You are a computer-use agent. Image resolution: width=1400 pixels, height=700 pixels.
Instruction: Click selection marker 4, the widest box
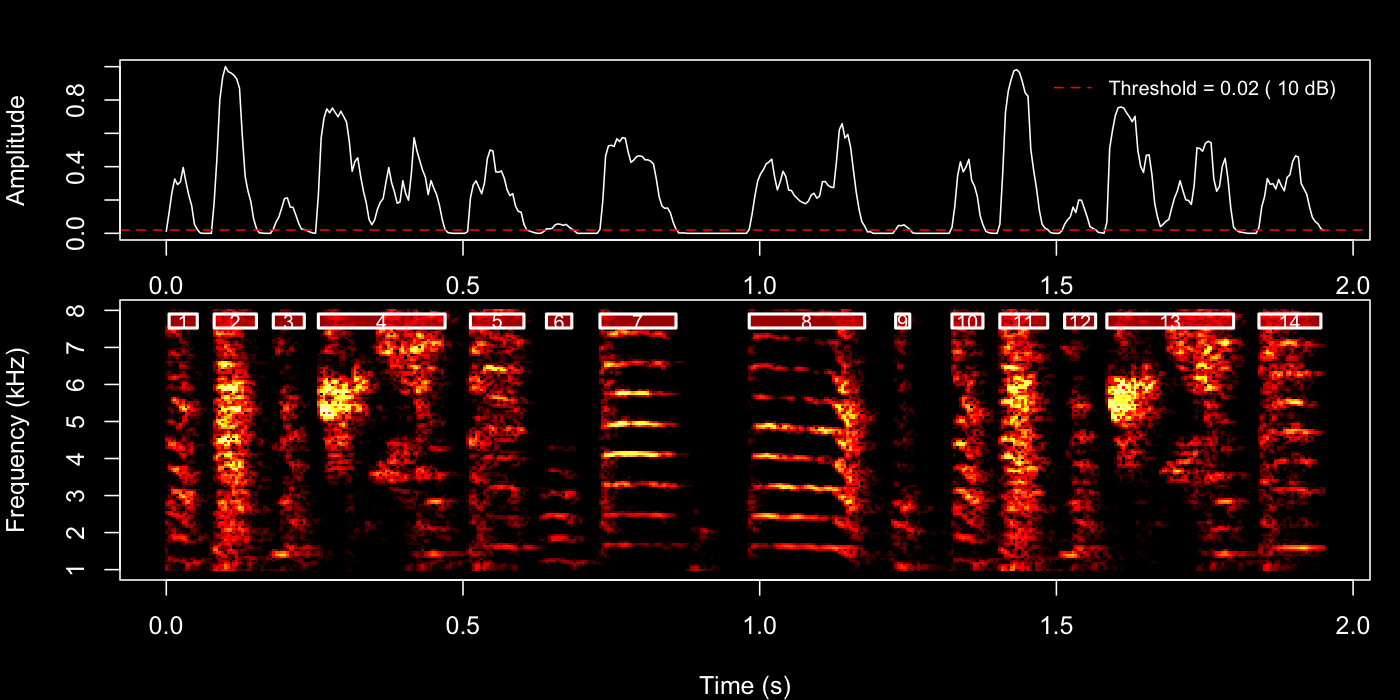click(381, 318)
